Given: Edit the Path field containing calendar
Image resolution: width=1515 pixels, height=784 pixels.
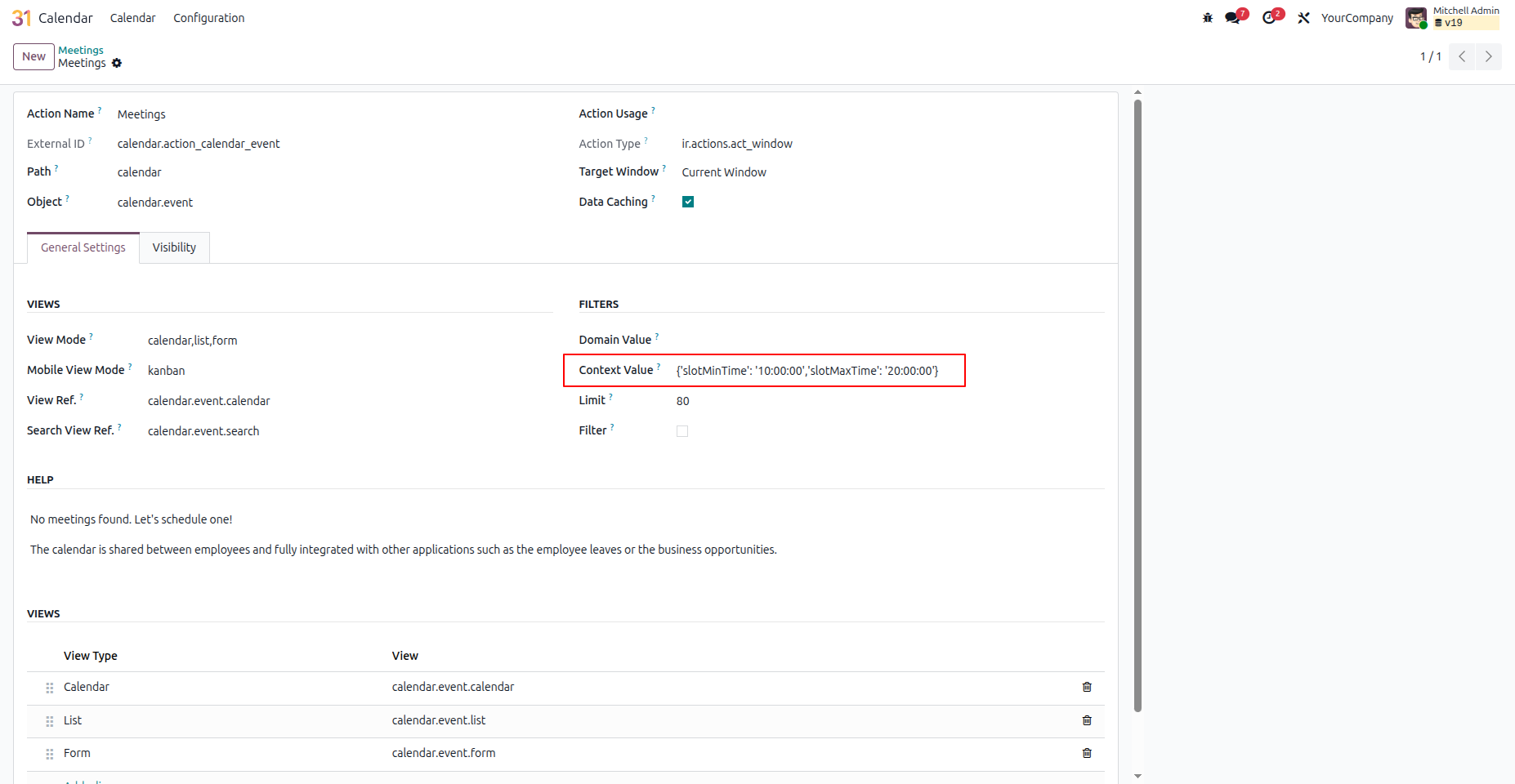Looking at the screenshot, I should [335, 172].
